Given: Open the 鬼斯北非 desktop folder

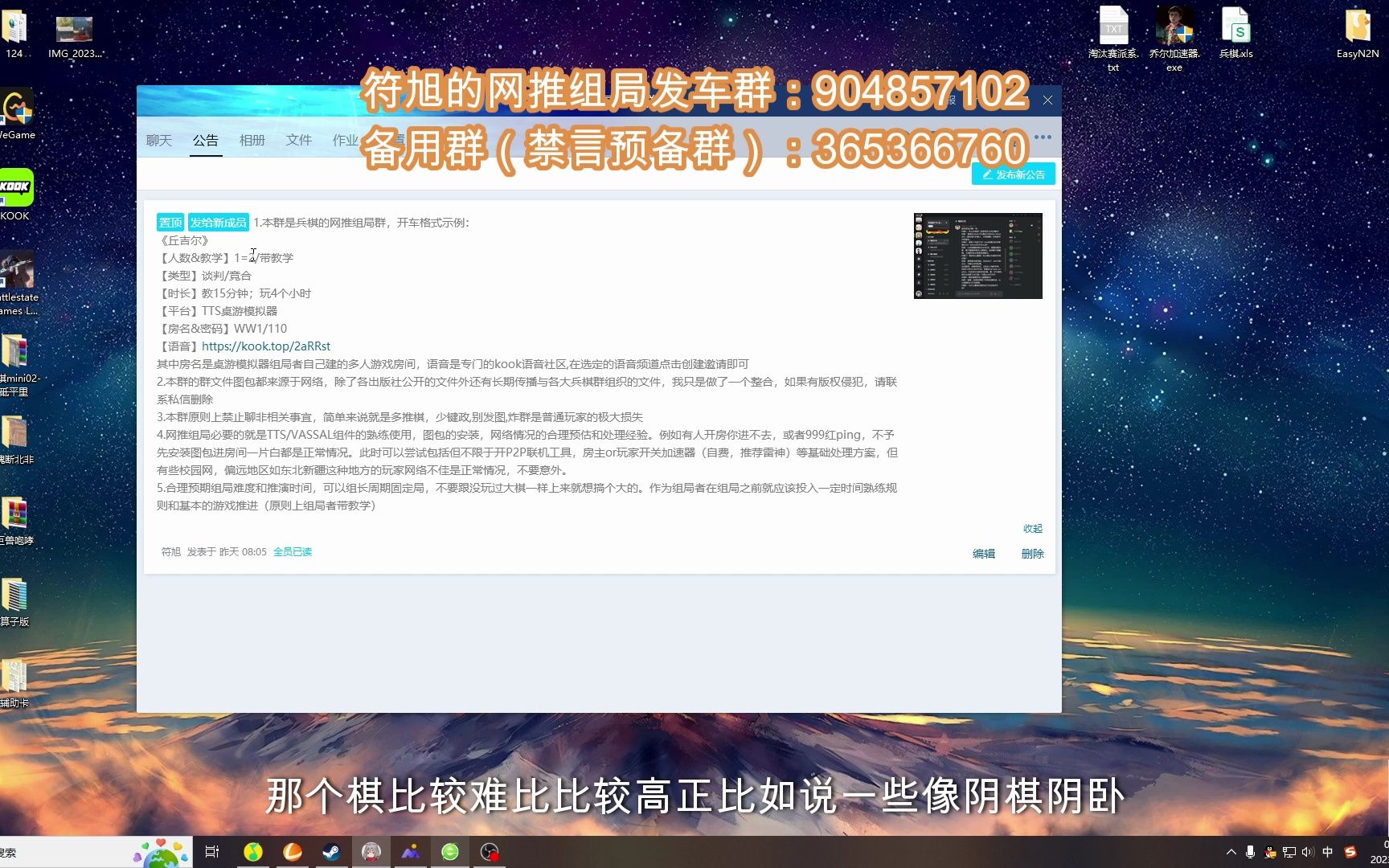Looking at the screenshot, I should 16,440.
